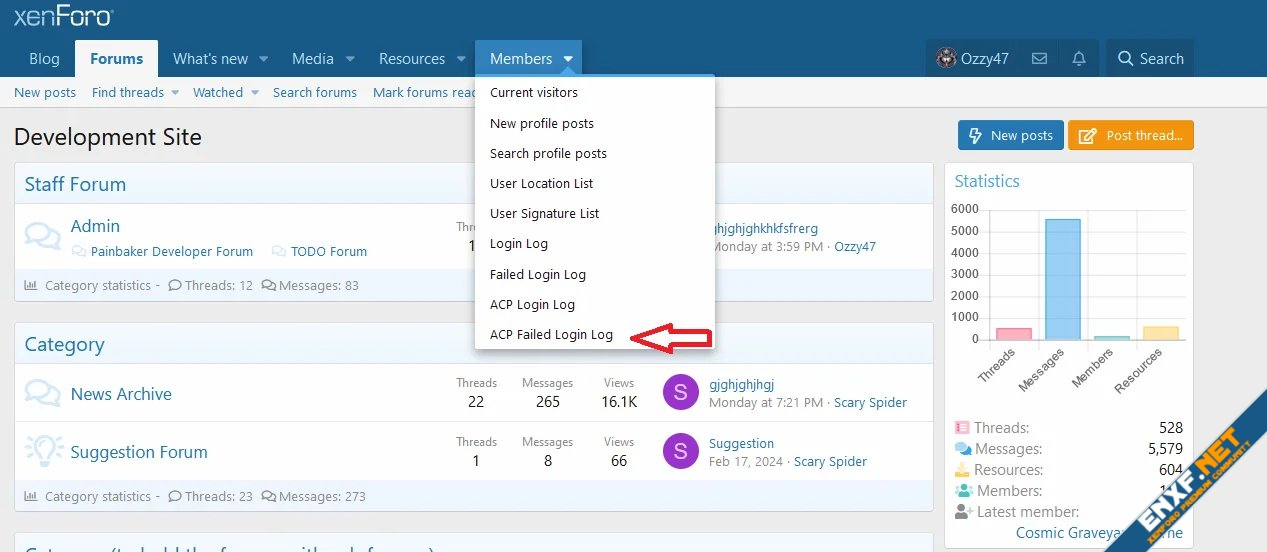The width and height of the screenshot is (1267, 552).
Task: Click the Ozzy47 user avatar
Action: [946, 59]
